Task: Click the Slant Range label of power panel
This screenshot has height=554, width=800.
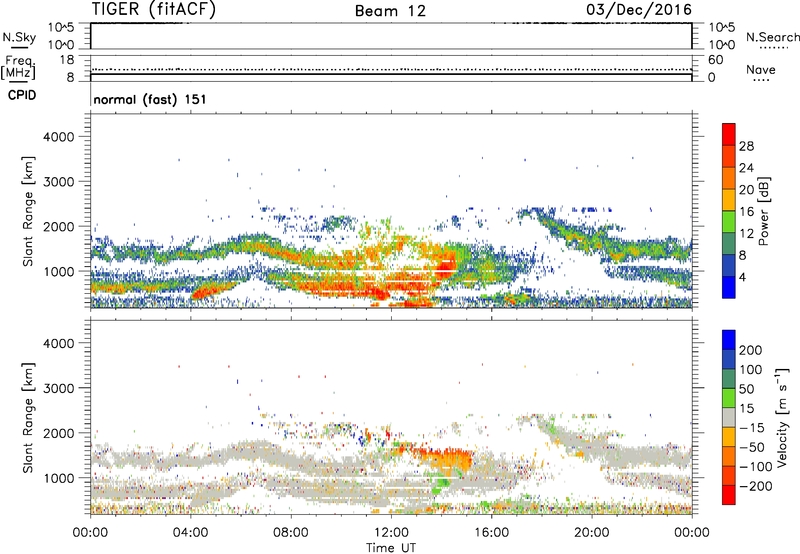Action: 28,211
